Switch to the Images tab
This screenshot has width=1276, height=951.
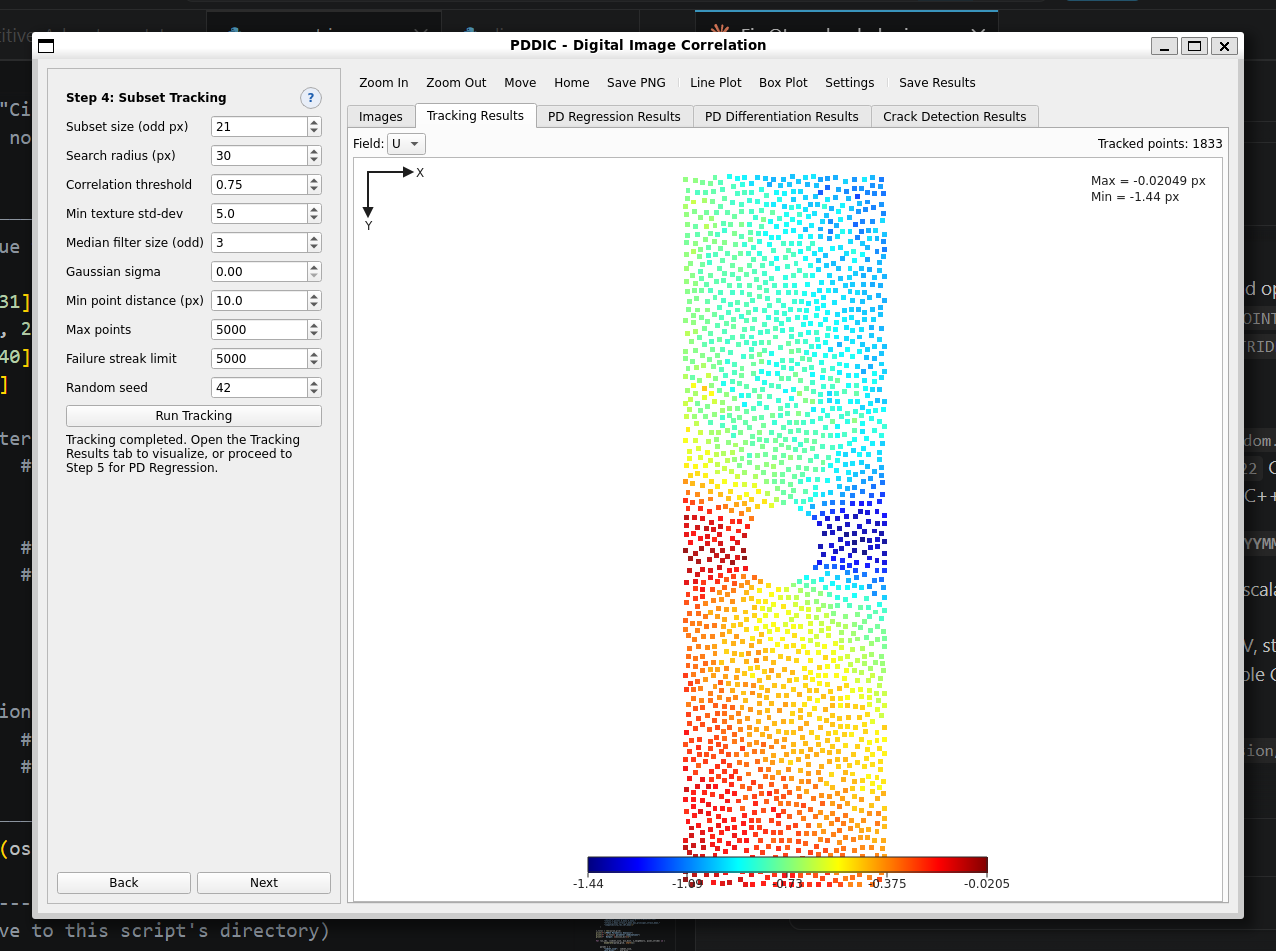coord(381,117)
